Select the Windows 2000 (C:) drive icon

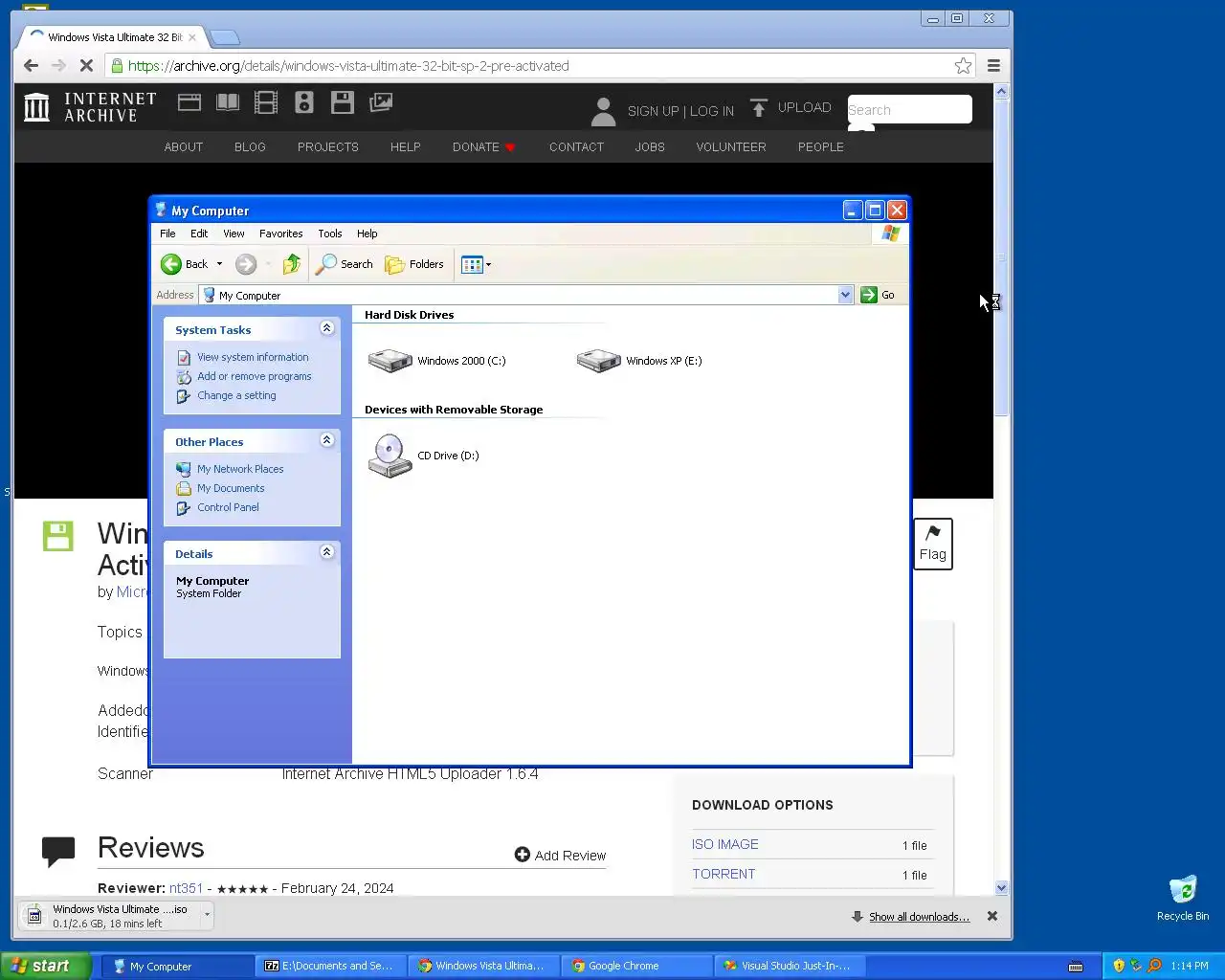pos(390,361)
